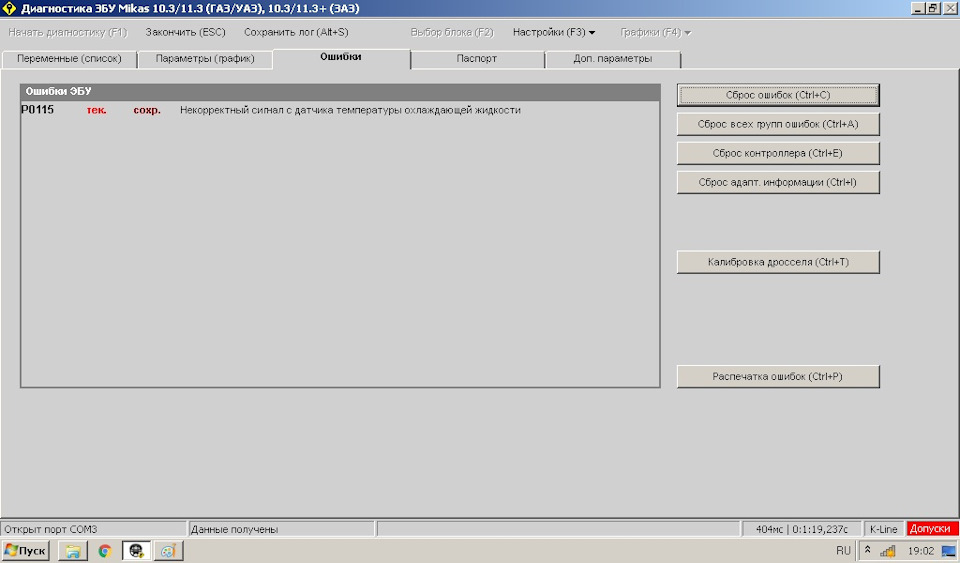Open the Паспорт tab
Viewport: 960px width, 563px height.
click(x=477, y=59)
